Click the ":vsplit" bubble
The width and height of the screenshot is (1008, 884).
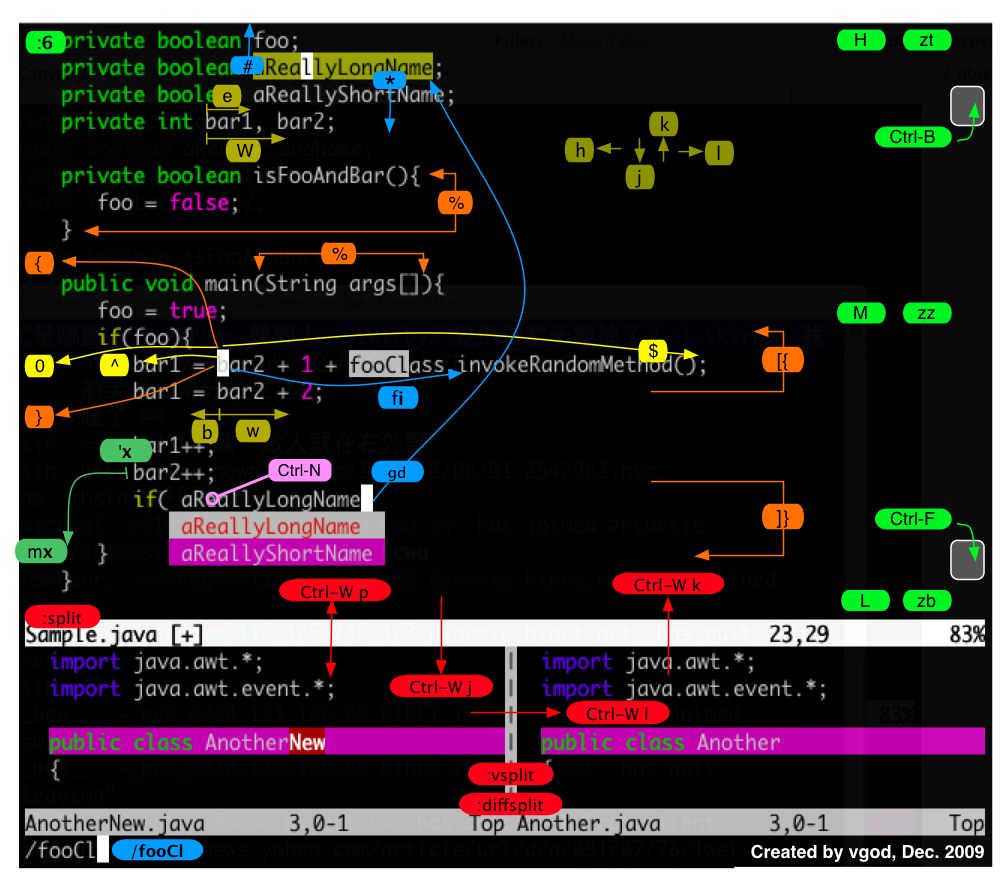coord(510,774)
